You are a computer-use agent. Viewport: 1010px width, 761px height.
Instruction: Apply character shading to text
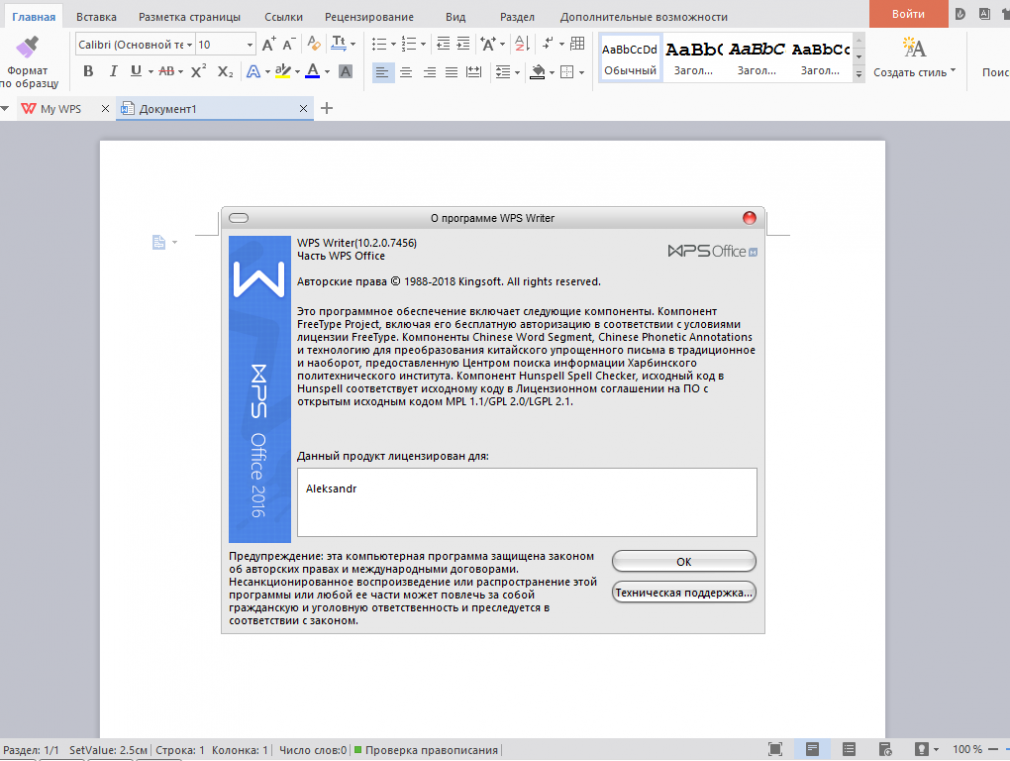345,72
